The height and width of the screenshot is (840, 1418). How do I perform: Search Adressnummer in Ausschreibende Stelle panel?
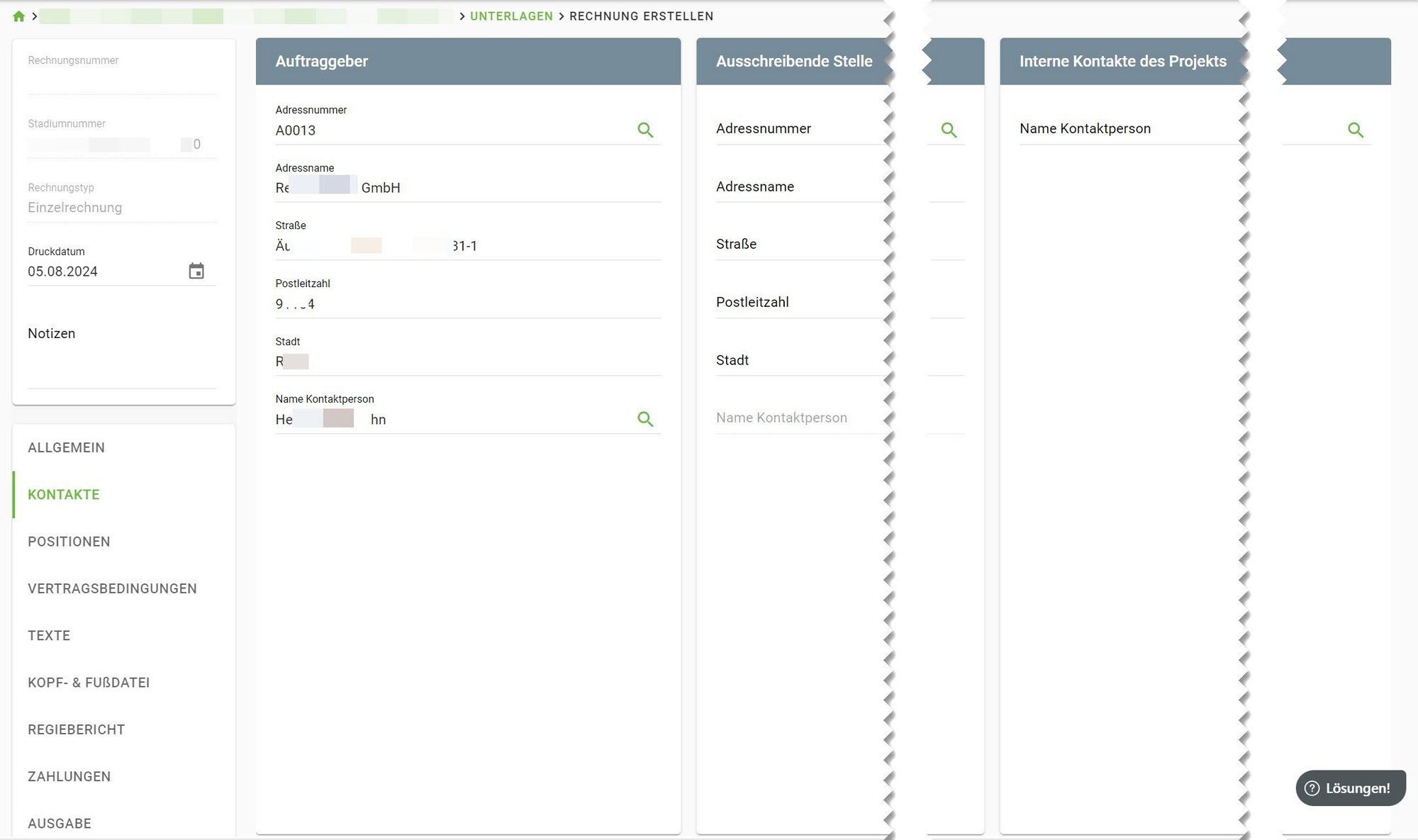(948, 130)
